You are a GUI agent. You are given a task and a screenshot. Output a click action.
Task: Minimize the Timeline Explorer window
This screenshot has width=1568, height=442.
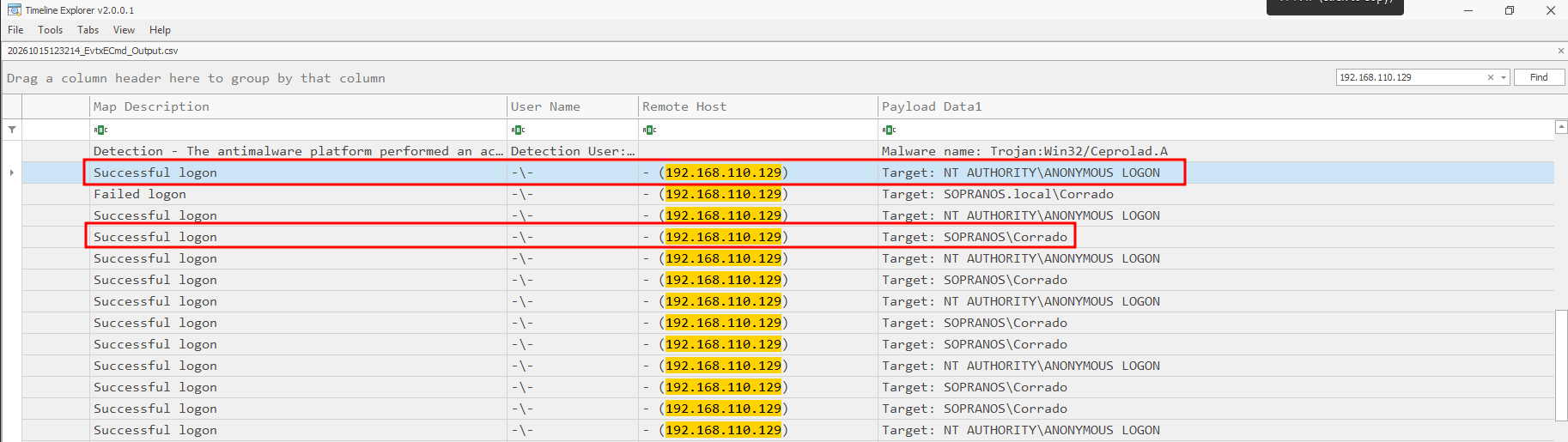(x=1468, y=10)
